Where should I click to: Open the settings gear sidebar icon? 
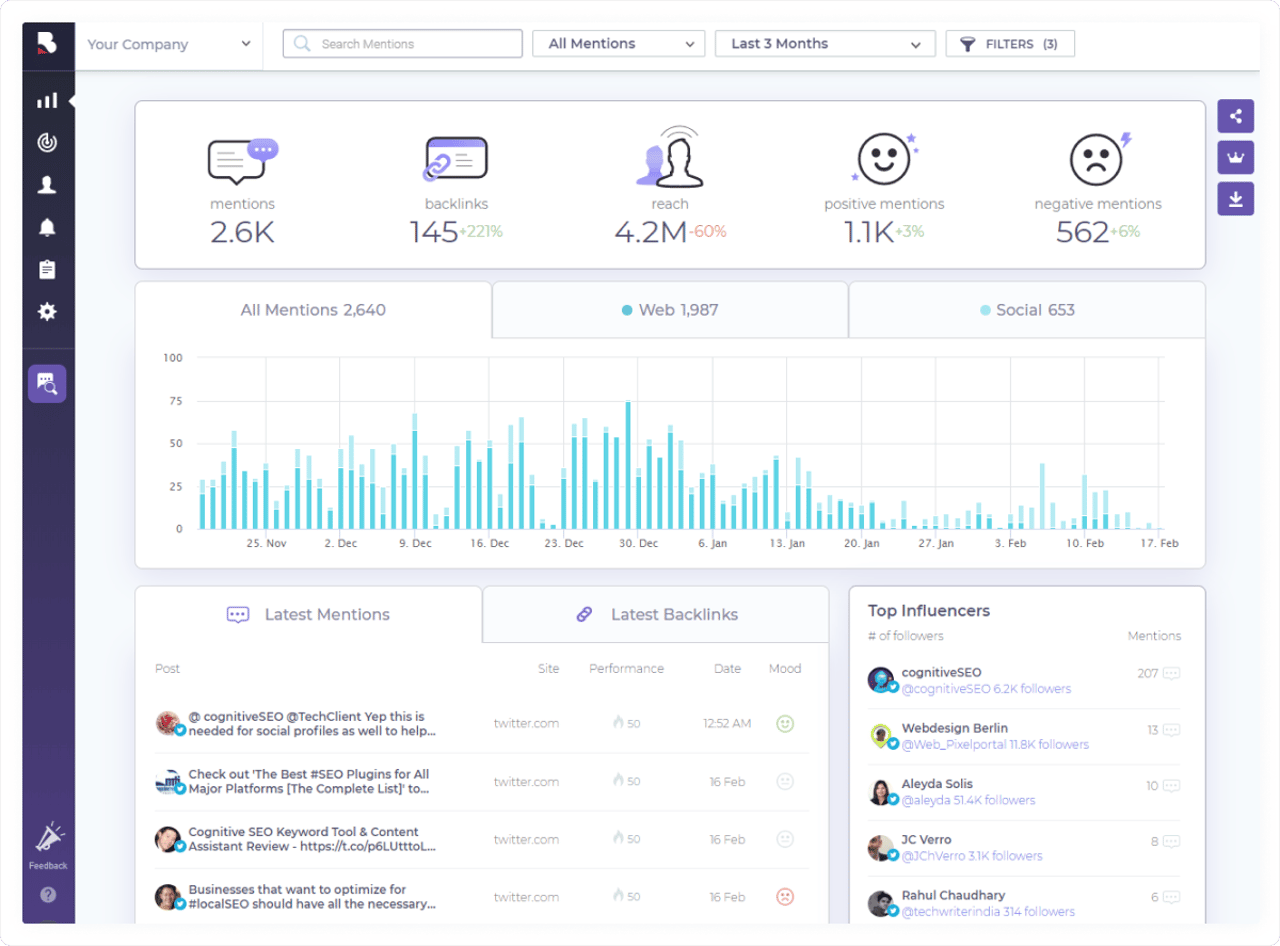(x=47, y=312)
